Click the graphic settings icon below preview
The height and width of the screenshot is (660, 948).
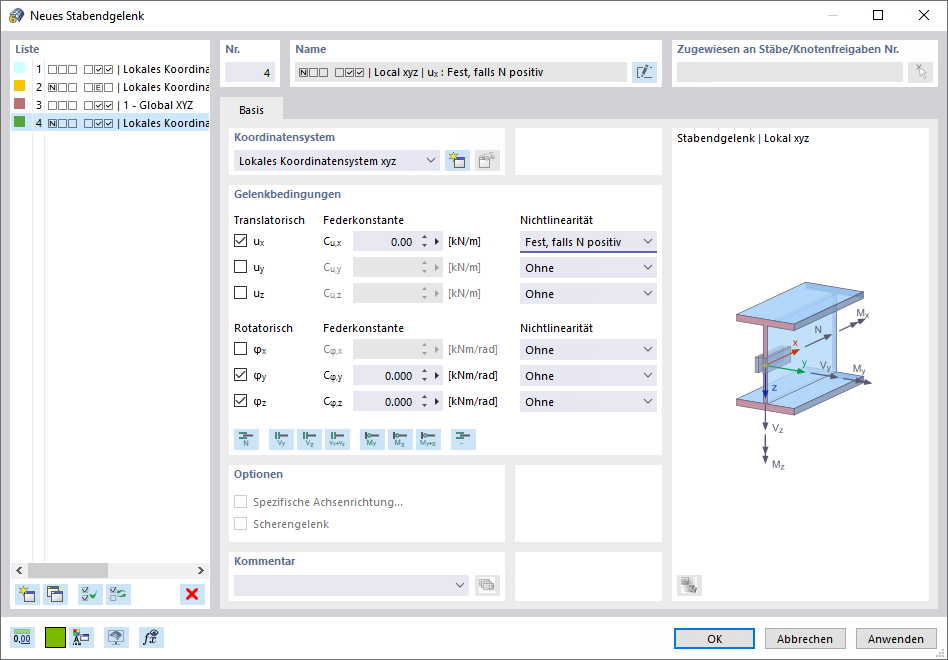689,585
